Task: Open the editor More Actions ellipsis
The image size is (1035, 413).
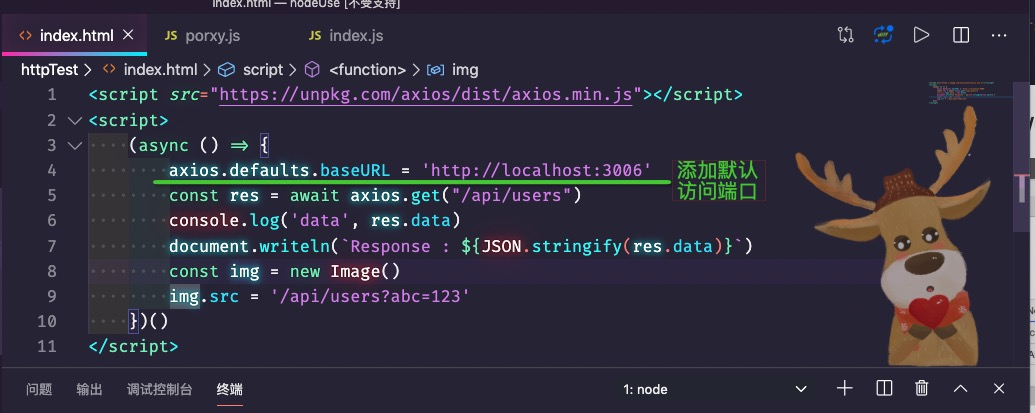Action: point(999,35)
